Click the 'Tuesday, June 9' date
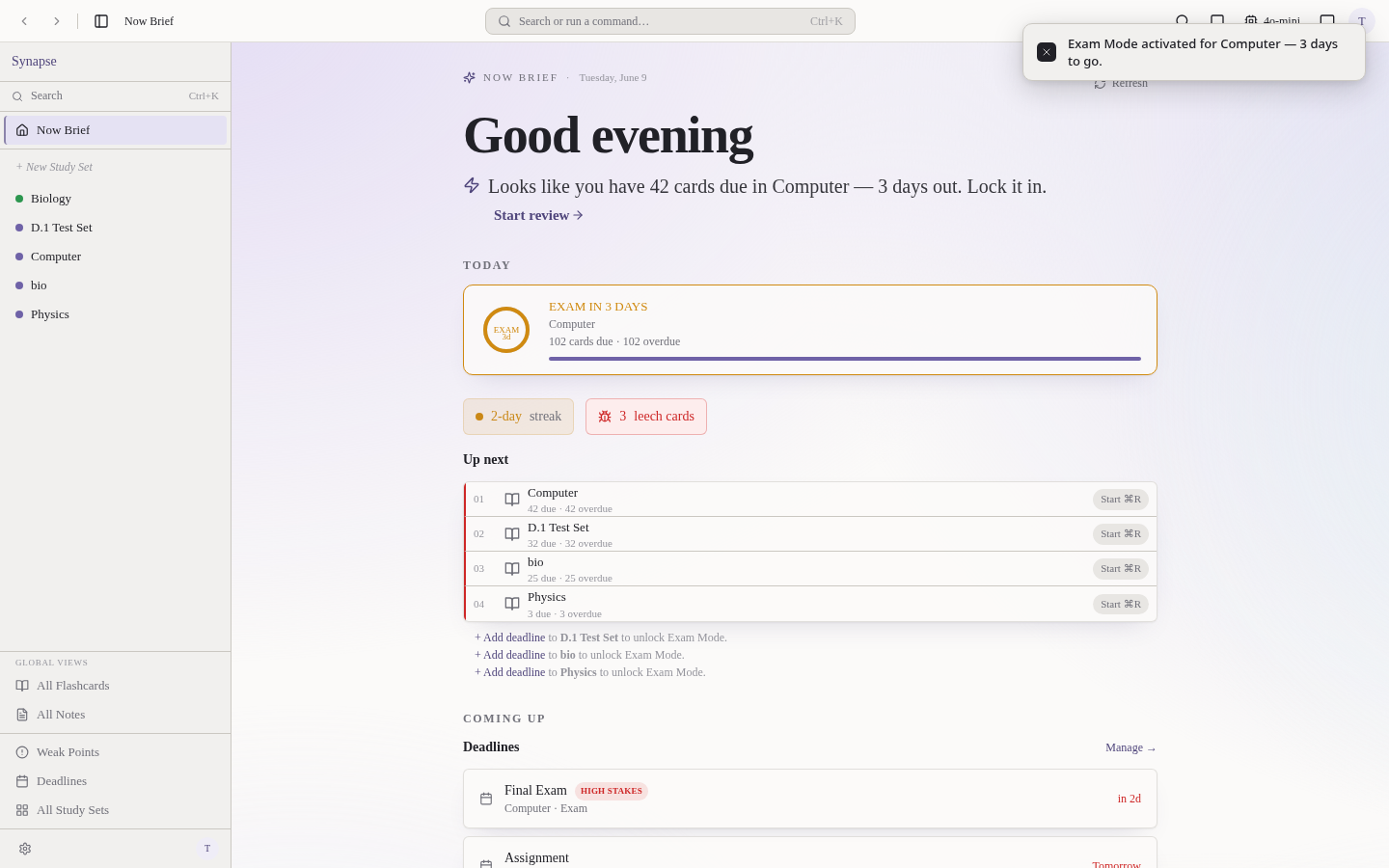This screenshot has width=1389, height=868. tap(613, 77)
